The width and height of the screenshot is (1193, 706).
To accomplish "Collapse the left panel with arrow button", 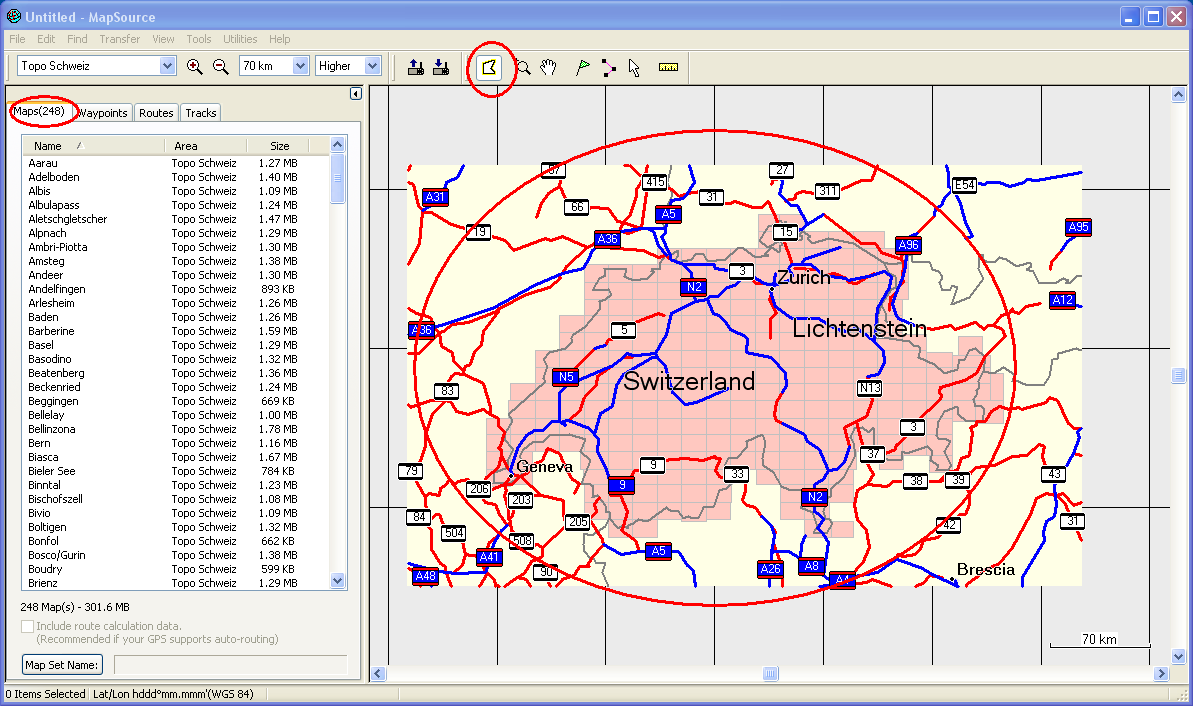I will 355,94.
